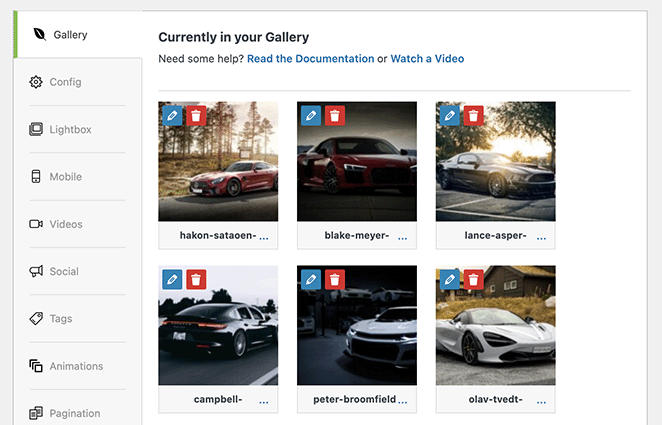Go to the Animations tab

point(76,366)
